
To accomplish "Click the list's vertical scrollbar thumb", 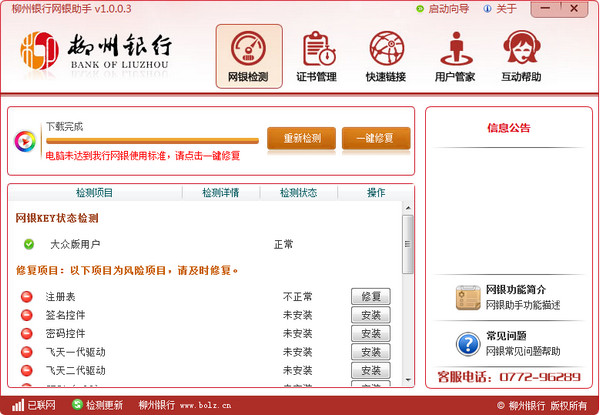I will pyautogui.click(x=408, y=244).
